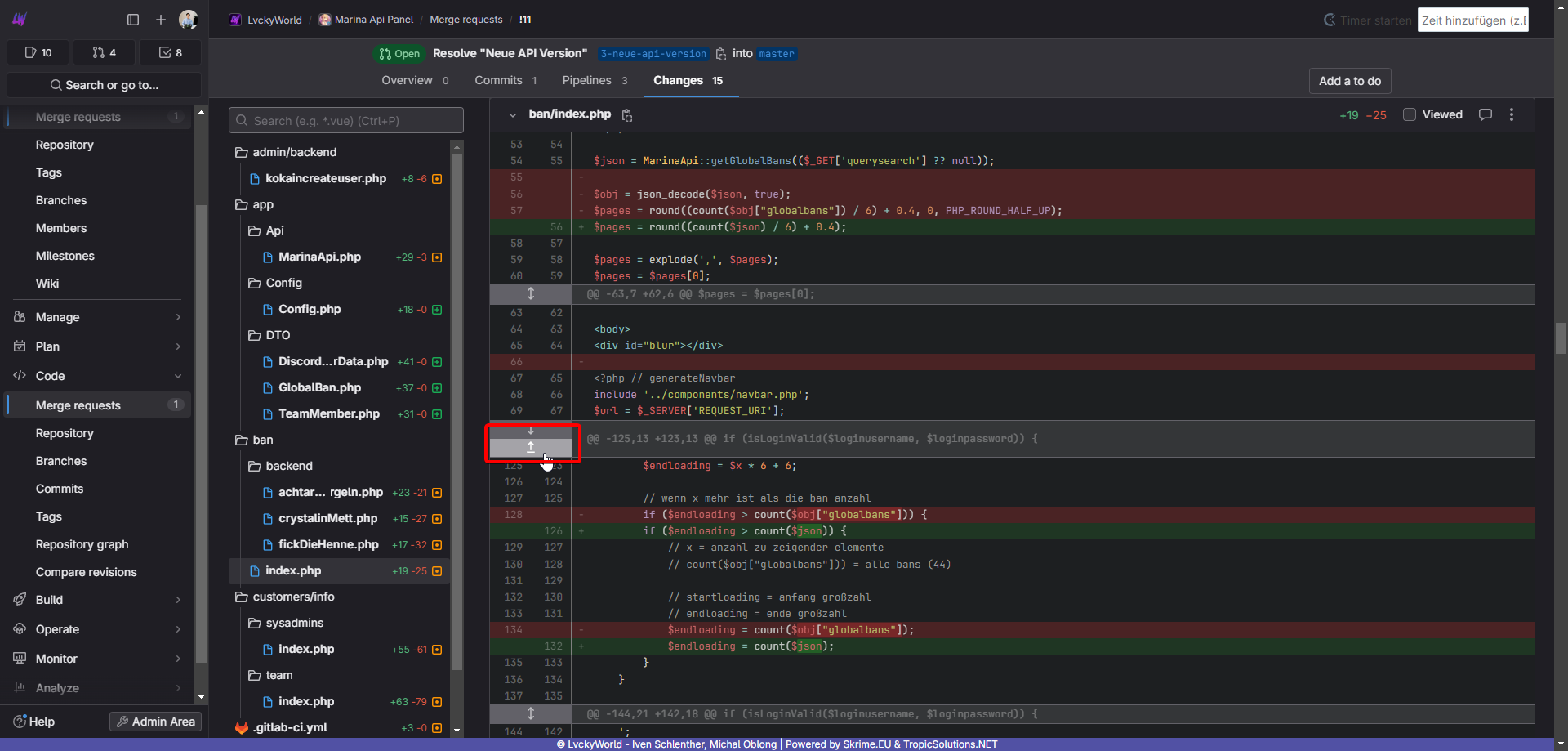This screenshot has width=1568, height=751.
Task: Copy file path of ban/index.php
Action: click(627, 115)
